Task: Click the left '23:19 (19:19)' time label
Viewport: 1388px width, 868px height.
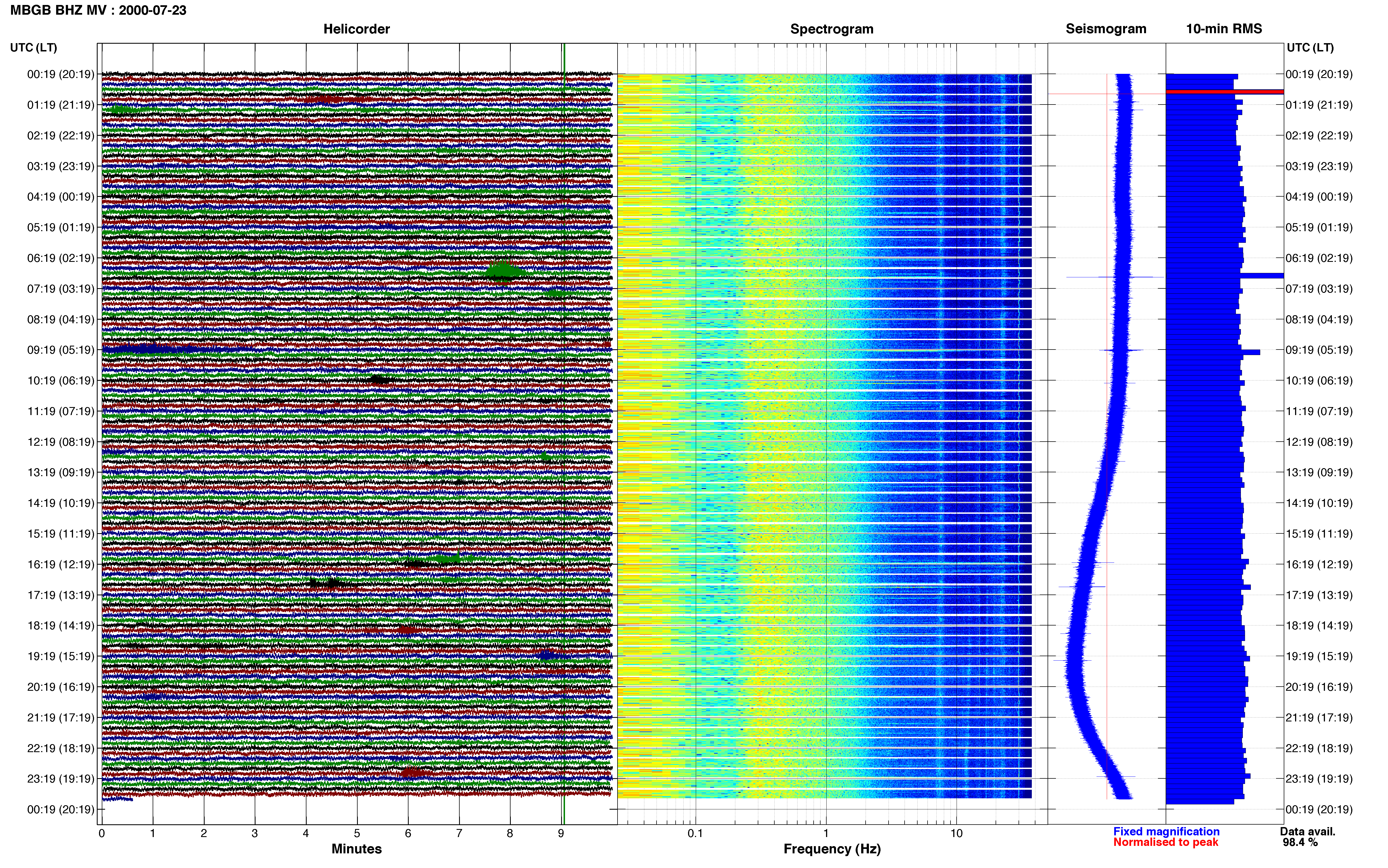Action: [61, 779]
